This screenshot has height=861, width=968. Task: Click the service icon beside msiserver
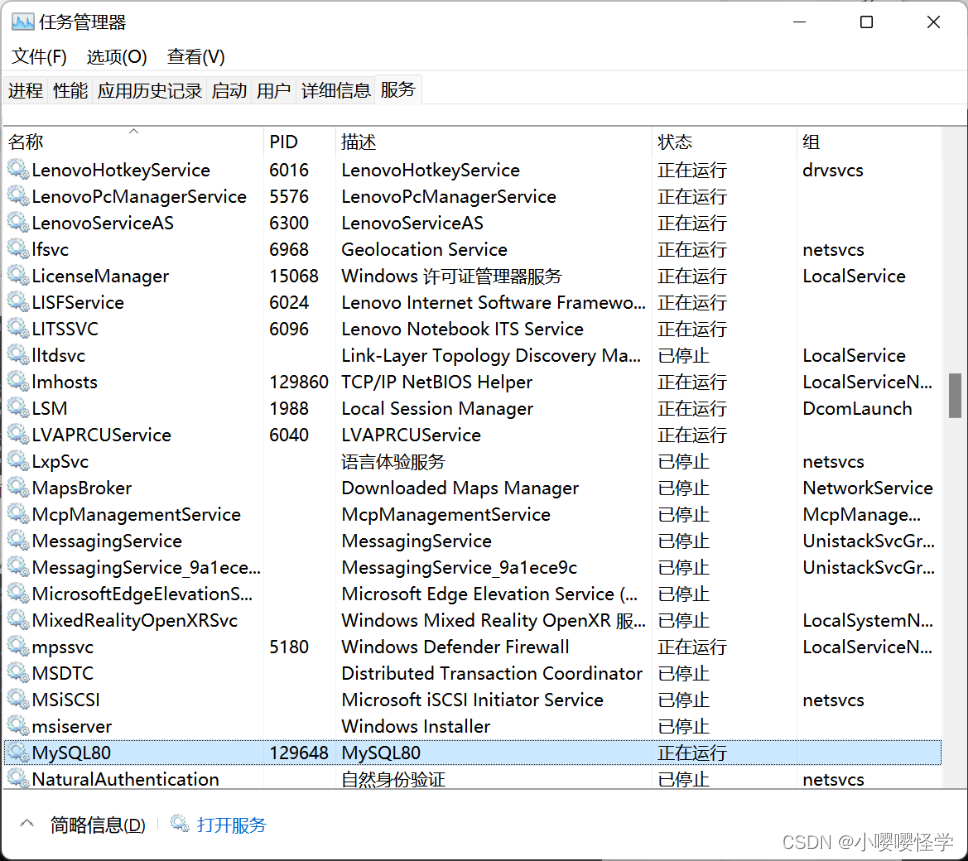[18, 726]
